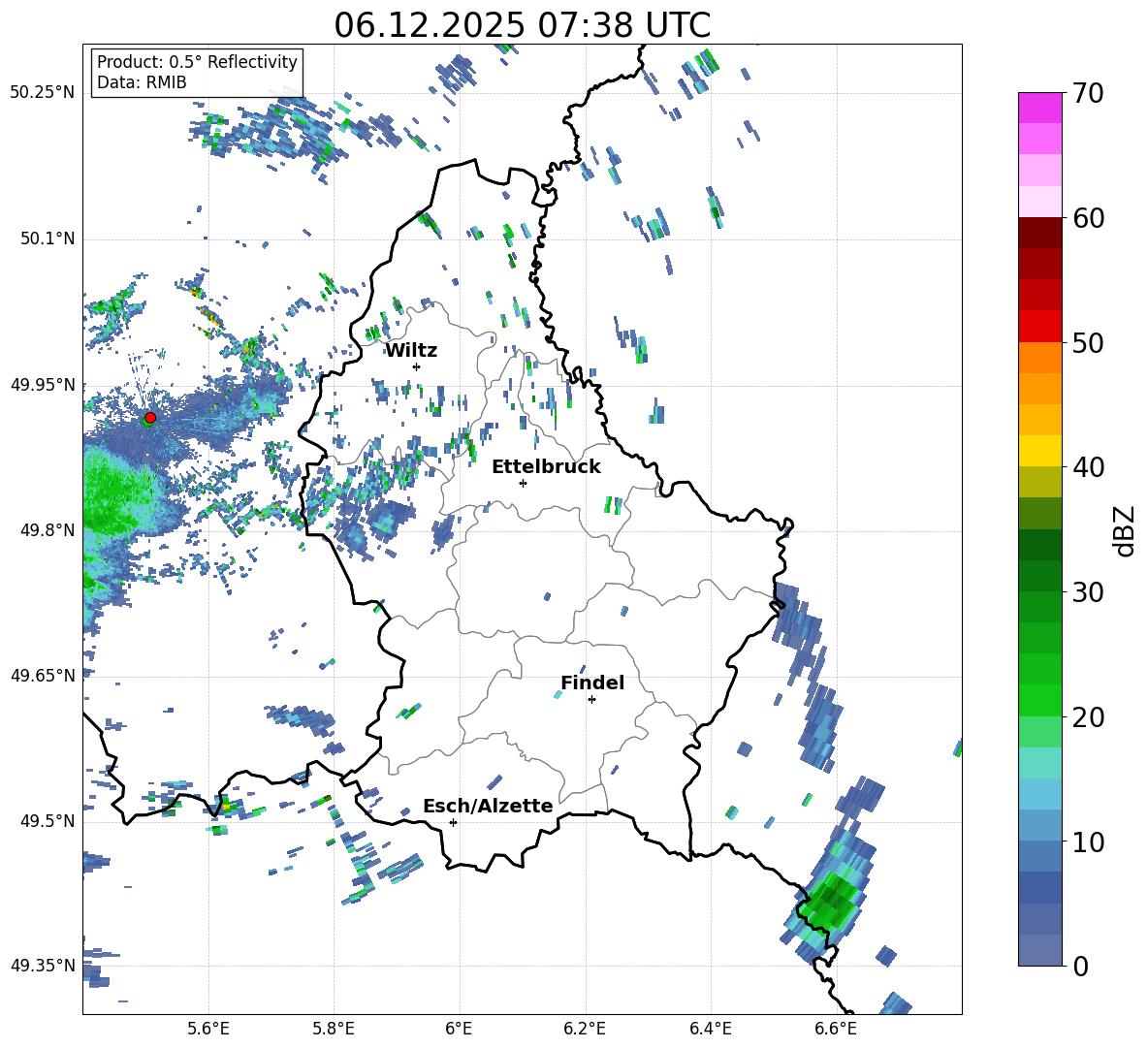Select the Findel text label
This screenshot has width=1148, height=1048.
click(x=592, y=683)
